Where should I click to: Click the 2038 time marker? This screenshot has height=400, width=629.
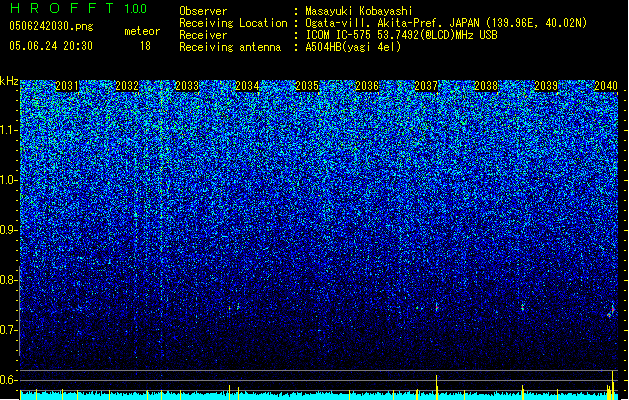click(x=486, y=86)
